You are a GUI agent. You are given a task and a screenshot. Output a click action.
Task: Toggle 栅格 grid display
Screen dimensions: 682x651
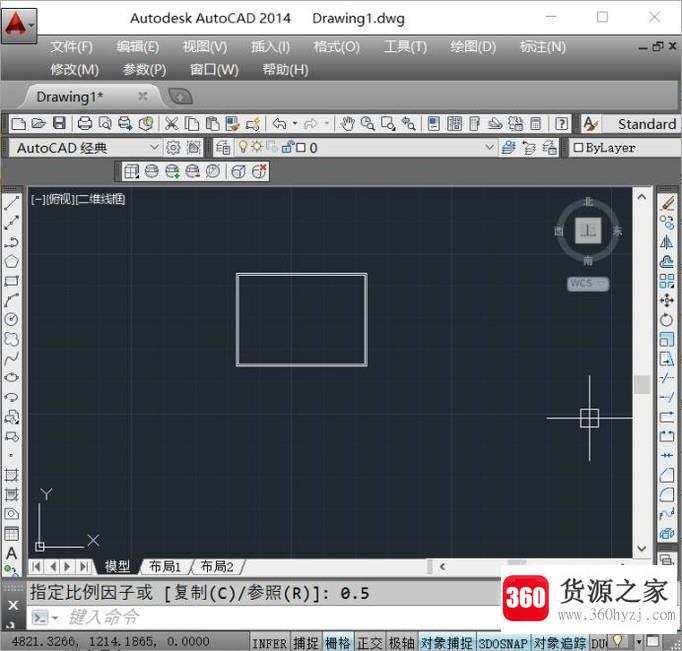338,643
